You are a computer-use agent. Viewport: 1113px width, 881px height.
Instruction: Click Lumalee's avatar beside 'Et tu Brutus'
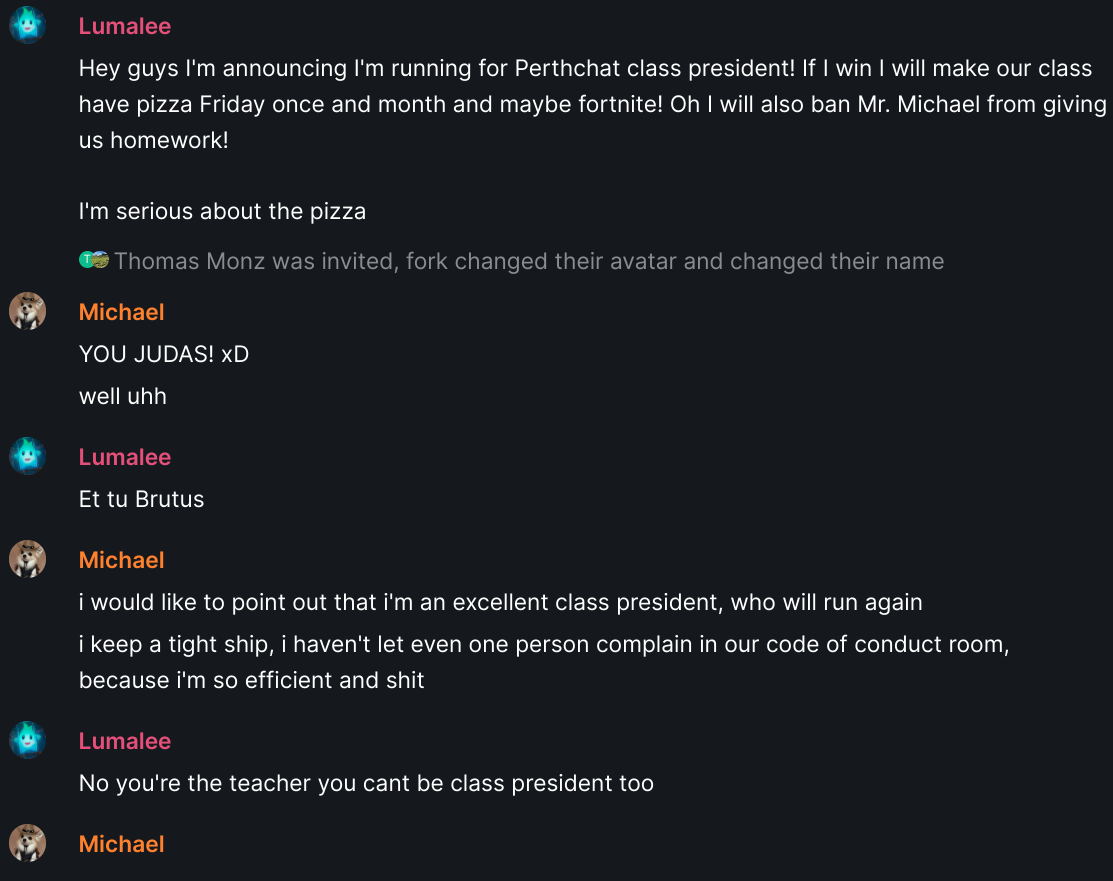pos(28,456)
